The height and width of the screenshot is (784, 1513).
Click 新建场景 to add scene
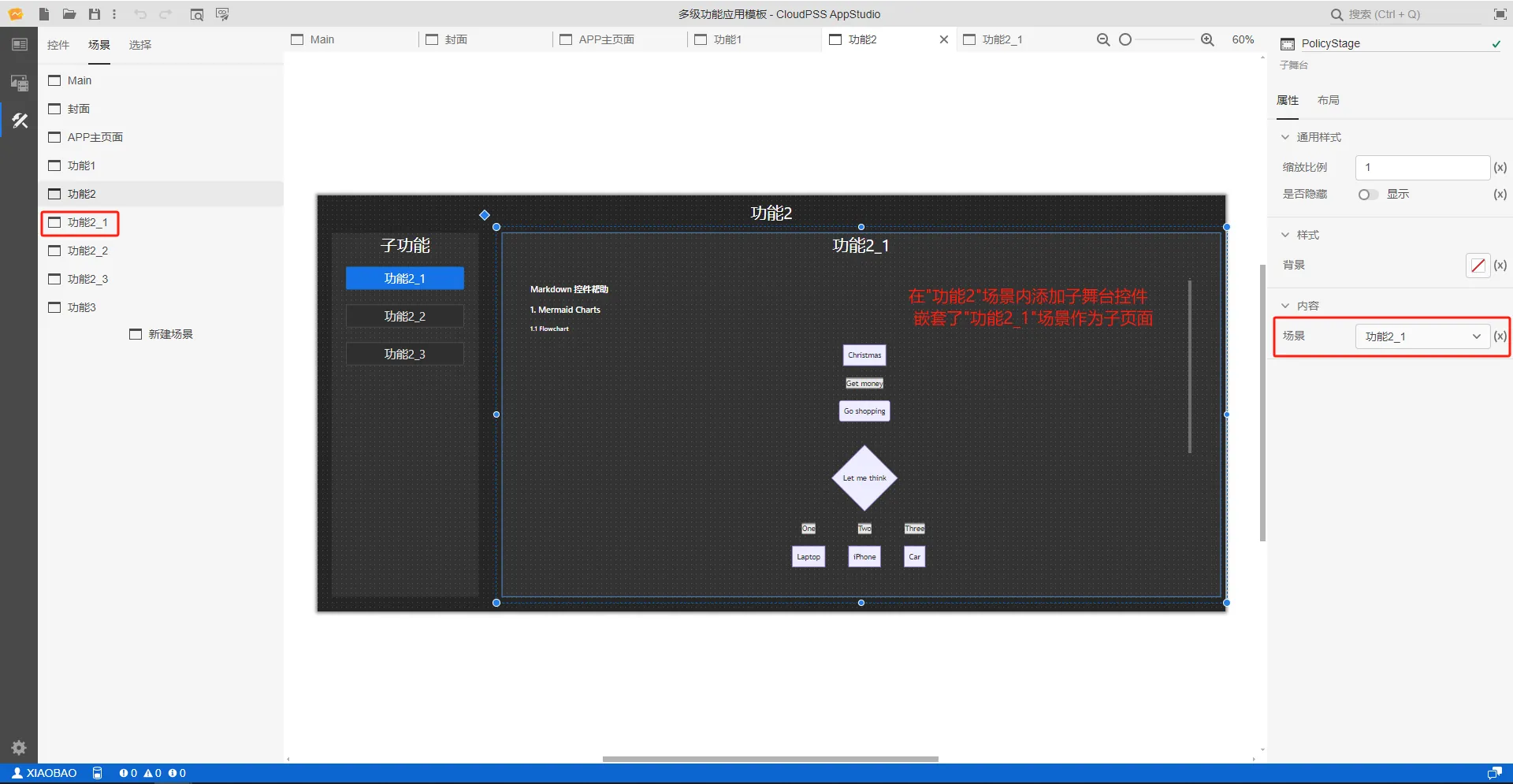click(x=161, y=334)
